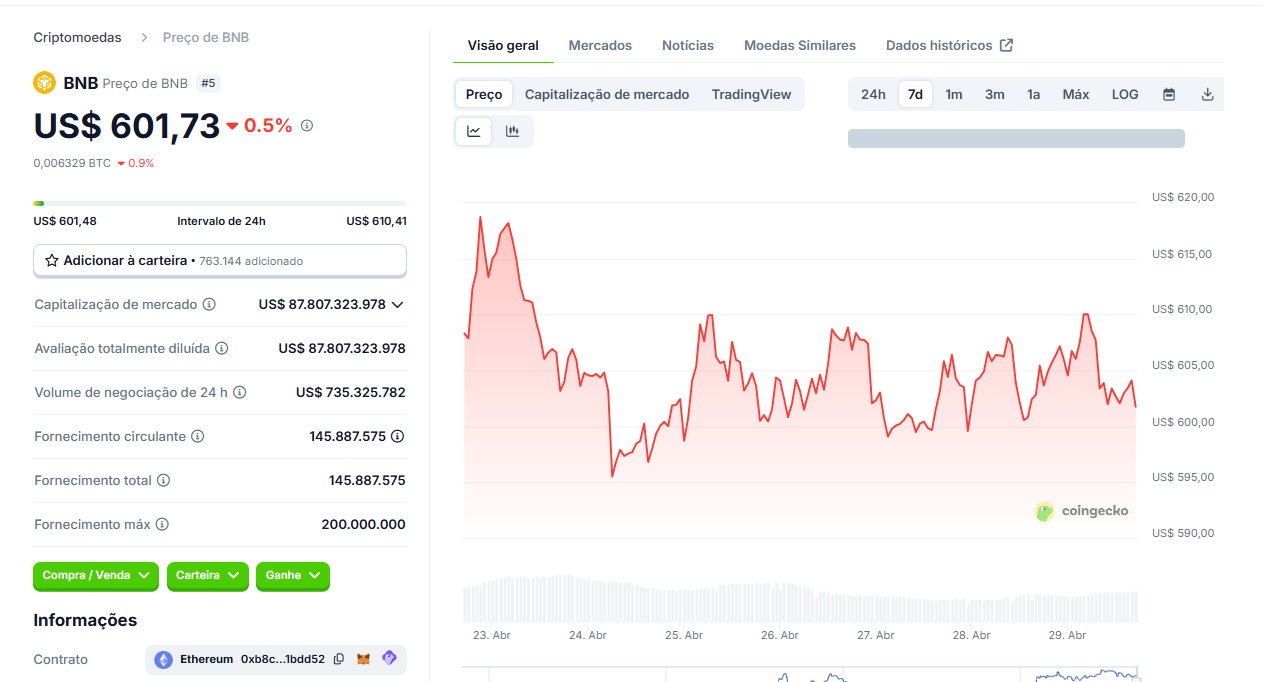Click the #5 rank badge

208,83
